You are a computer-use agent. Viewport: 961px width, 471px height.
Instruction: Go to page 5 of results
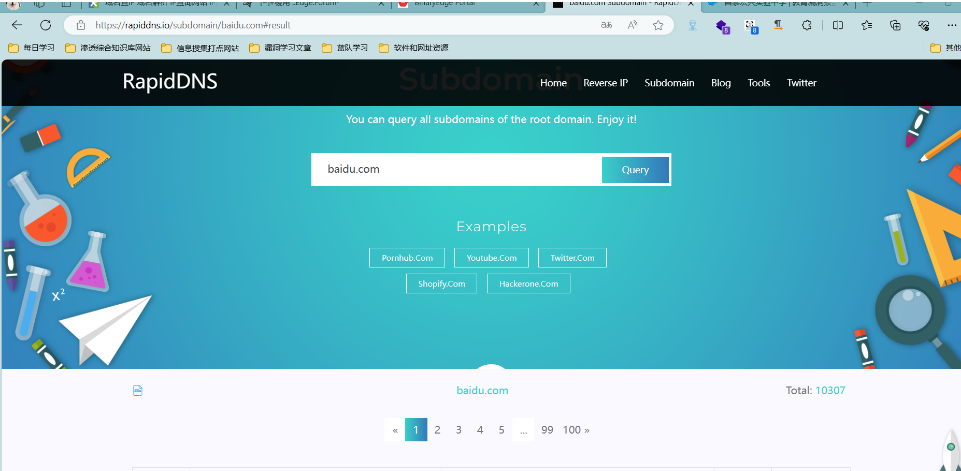click(501, 430)
